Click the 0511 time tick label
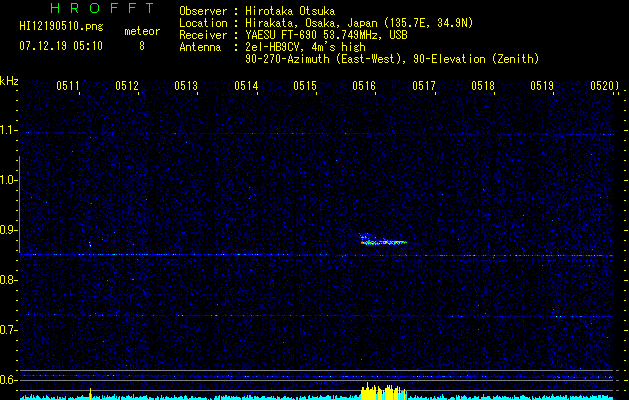The height and width of the screenshot is (400, 629). [x=68, y=86]
